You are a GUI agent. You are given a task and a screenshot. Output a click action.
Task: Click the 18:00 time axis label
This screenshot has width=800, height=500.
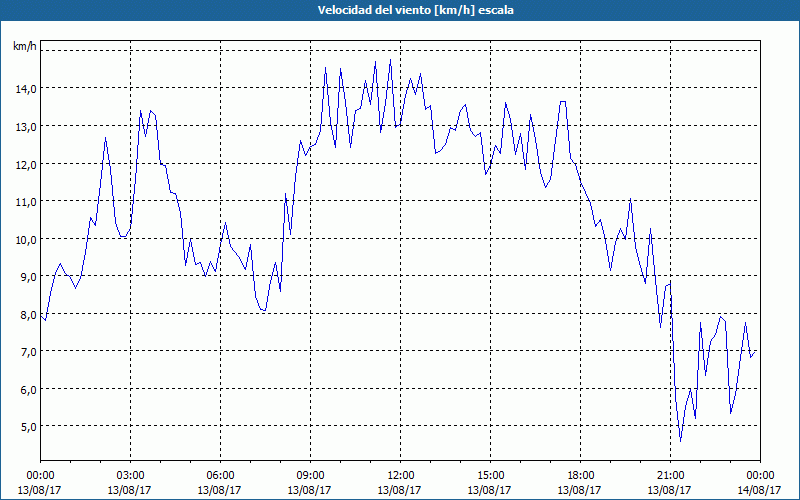pos(581,476)
